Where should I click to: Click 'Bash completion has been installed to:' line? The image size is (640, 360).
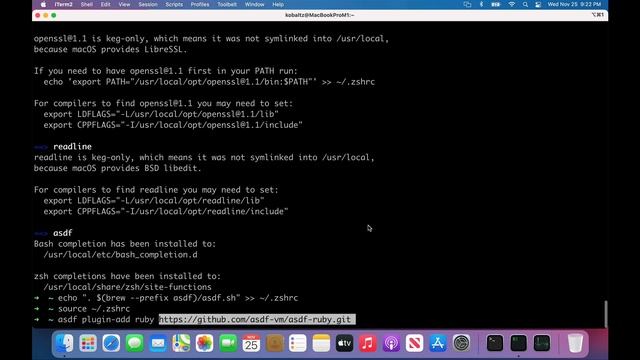125,244
